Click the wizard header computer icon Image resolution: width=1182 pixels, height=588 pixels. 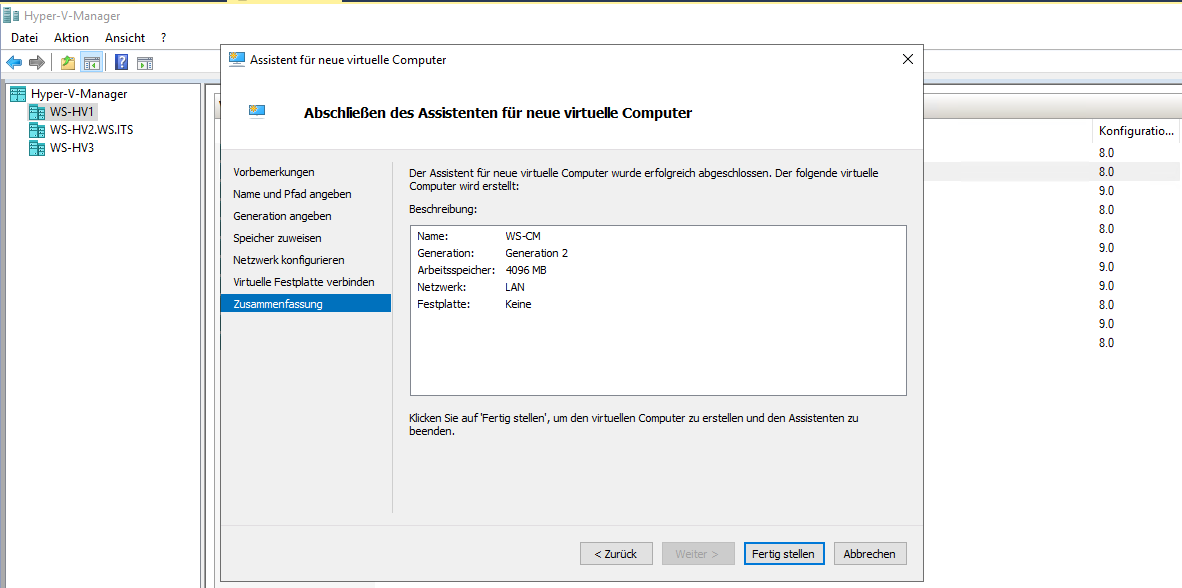(257, 112)
